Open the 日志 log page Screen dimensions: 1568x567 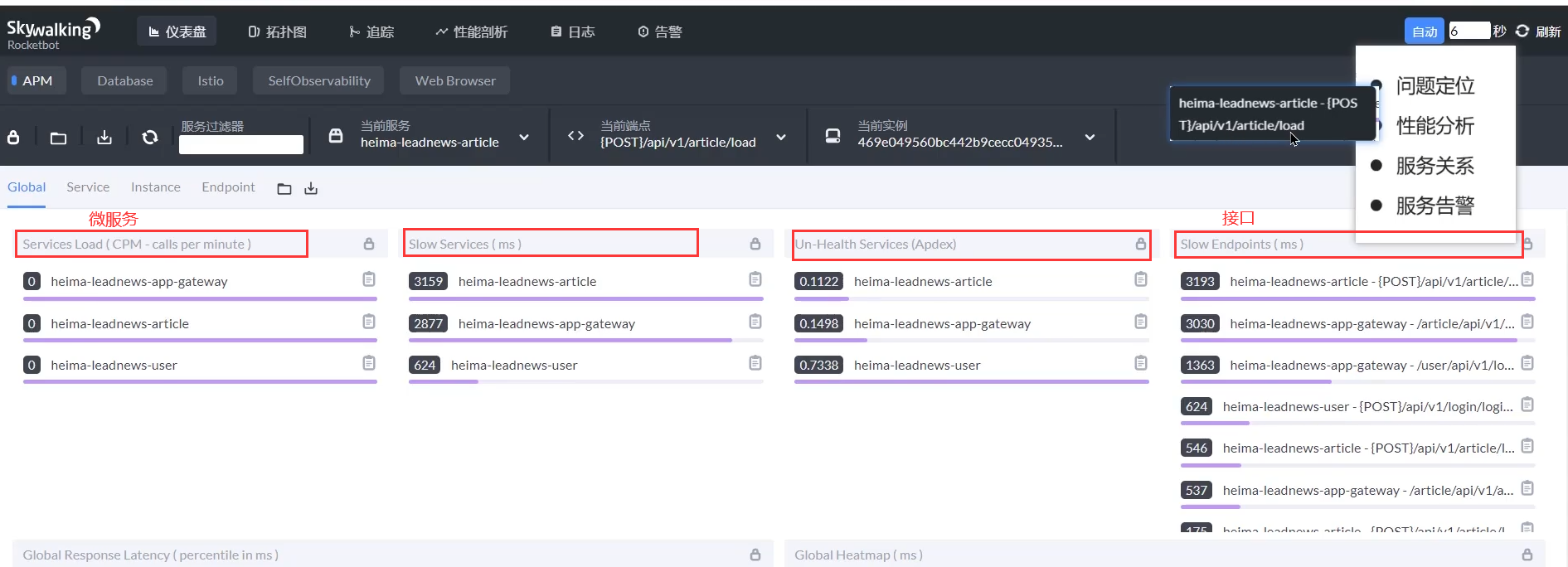pos(573,31)
